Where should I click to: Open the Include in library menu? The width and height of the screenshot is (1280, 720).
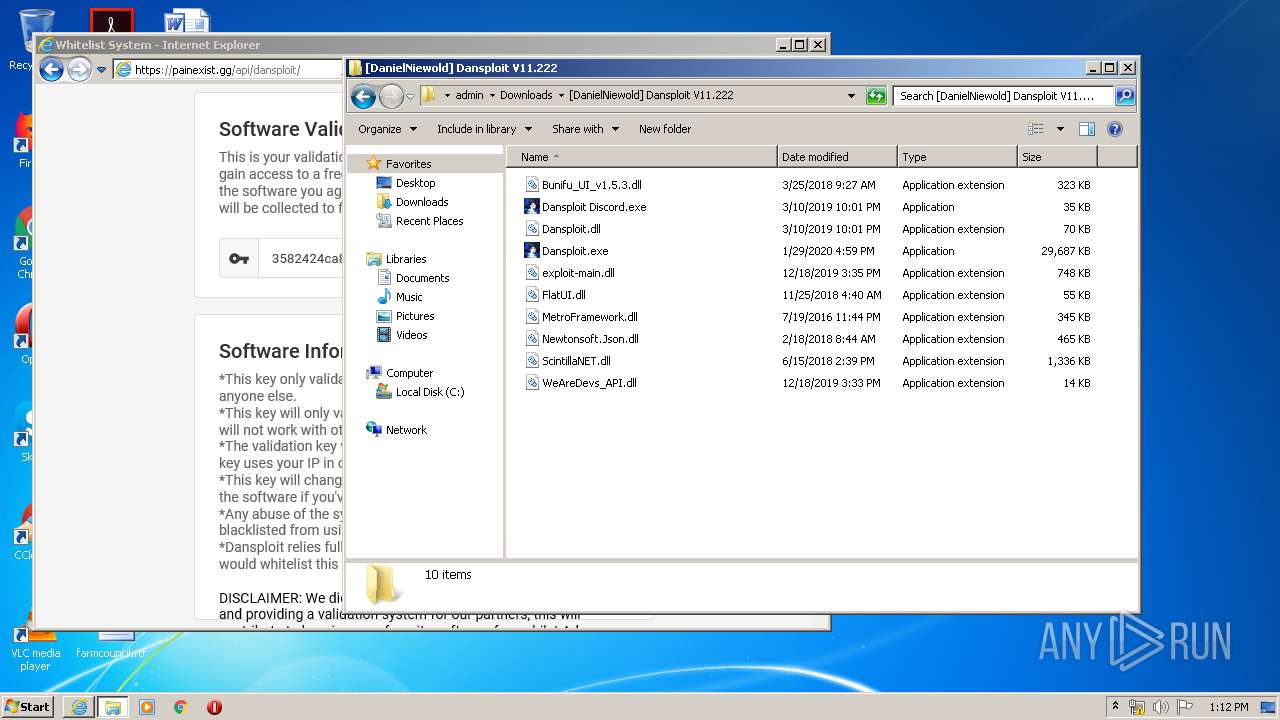pos(484,129)
